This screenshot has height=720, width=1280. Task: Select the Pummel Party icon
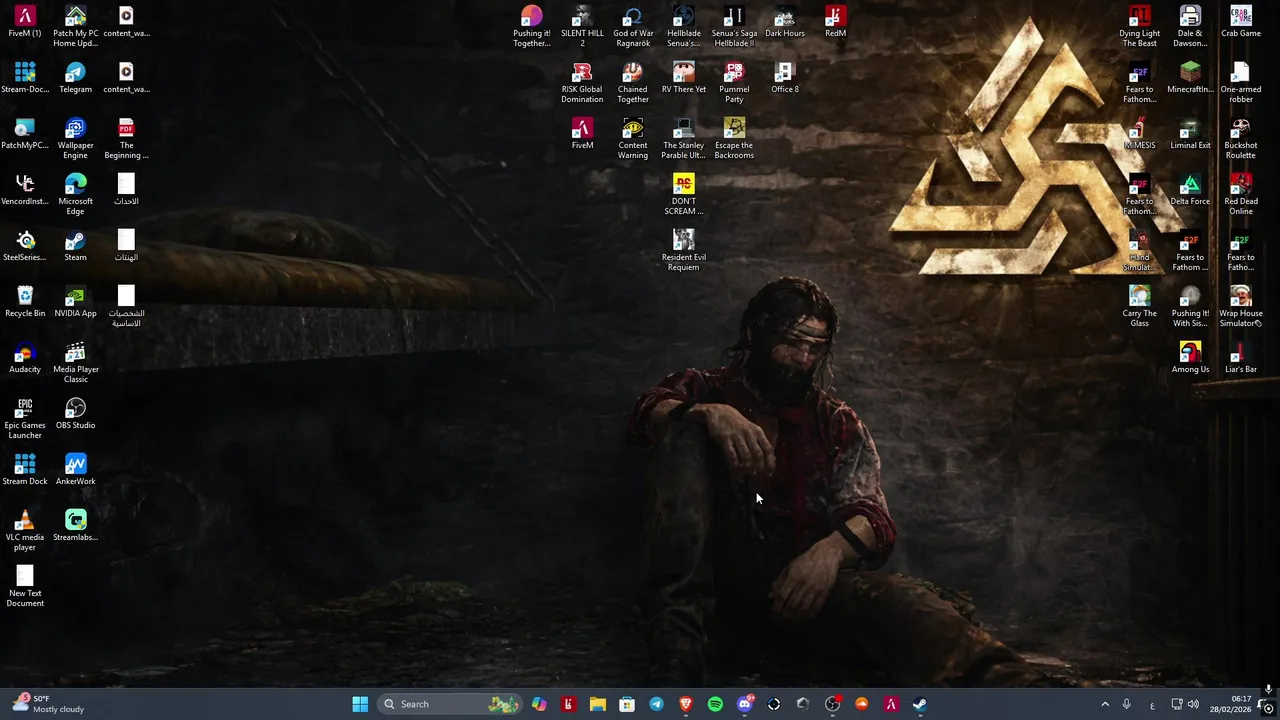pyautogui.click(x=734, y=84)
